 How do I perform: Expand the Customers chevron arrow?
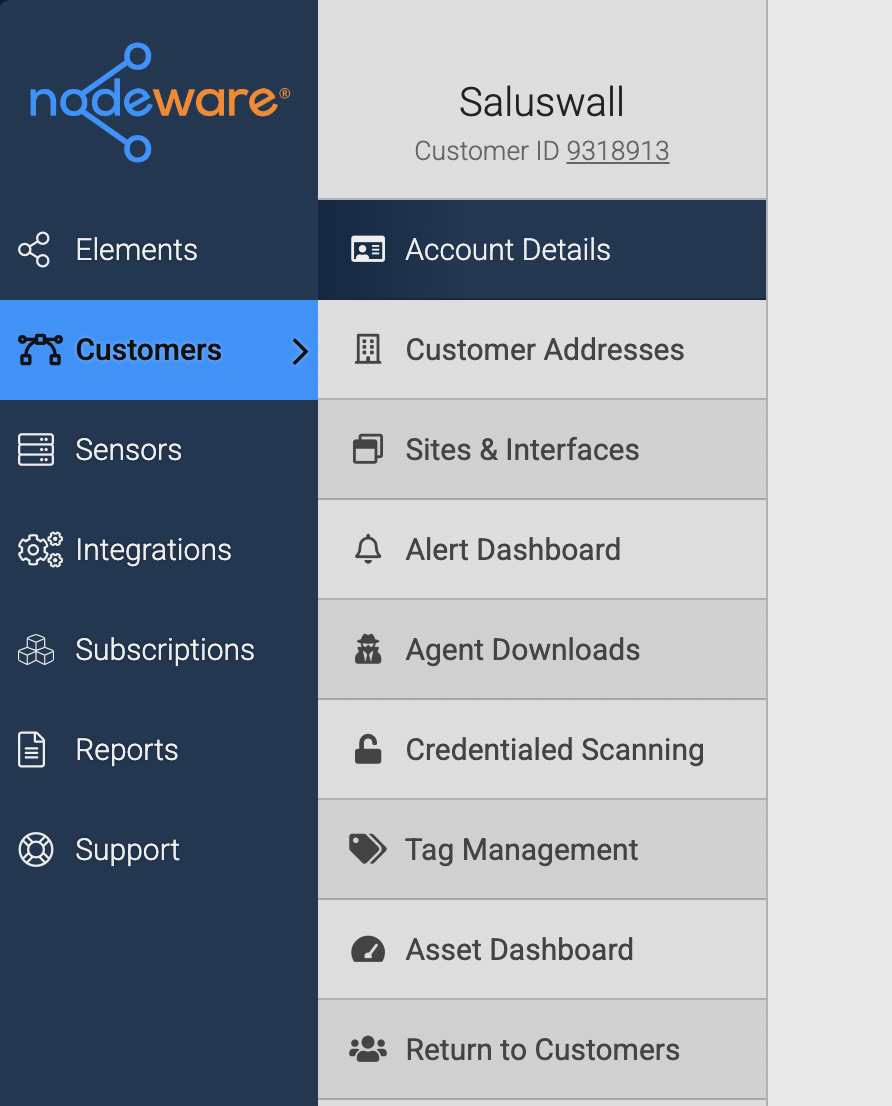click(300, 351)
